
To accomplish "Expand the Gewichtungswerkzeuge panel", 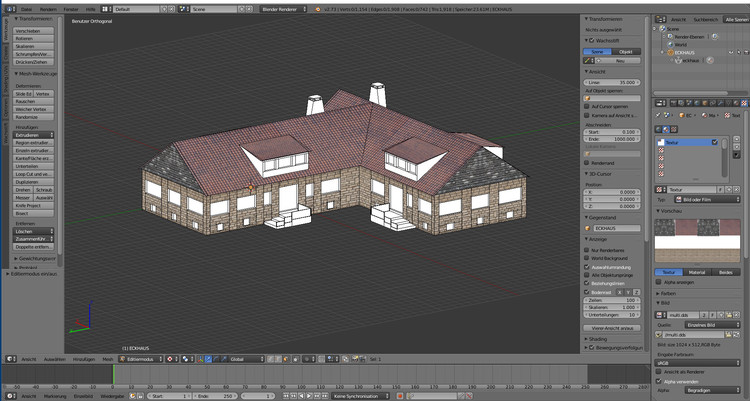I will (35, 258).
